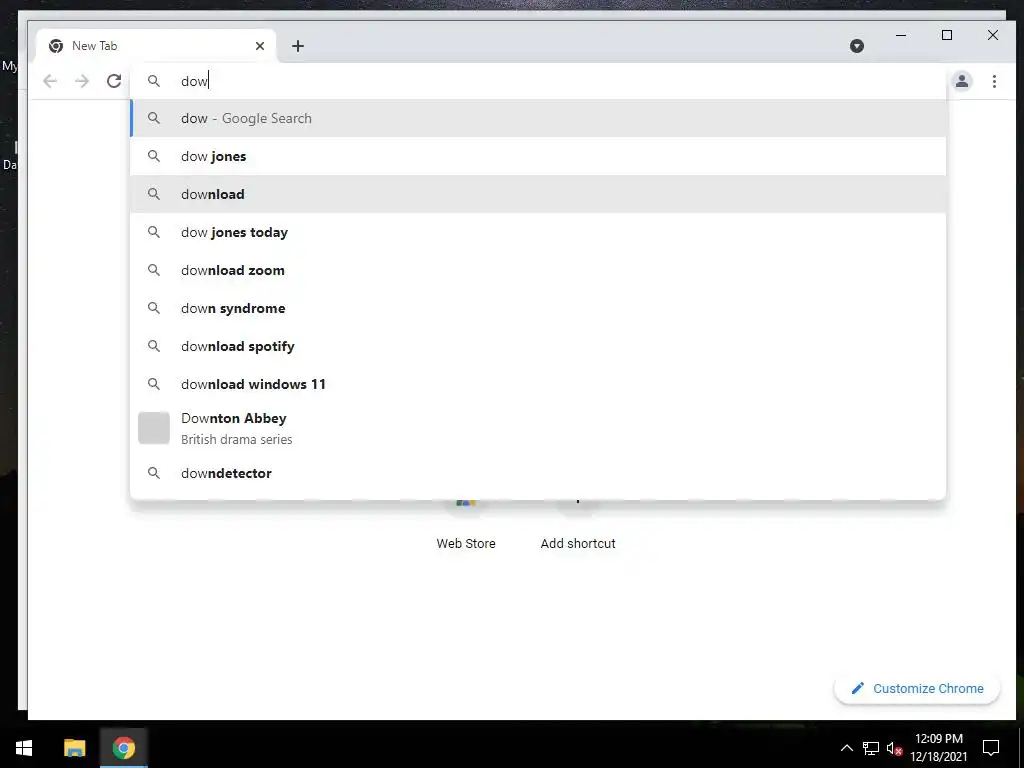1024x768 pixels.
Task: Select 'dow - Google Search' suggestion
Action: tap(538, 118)
